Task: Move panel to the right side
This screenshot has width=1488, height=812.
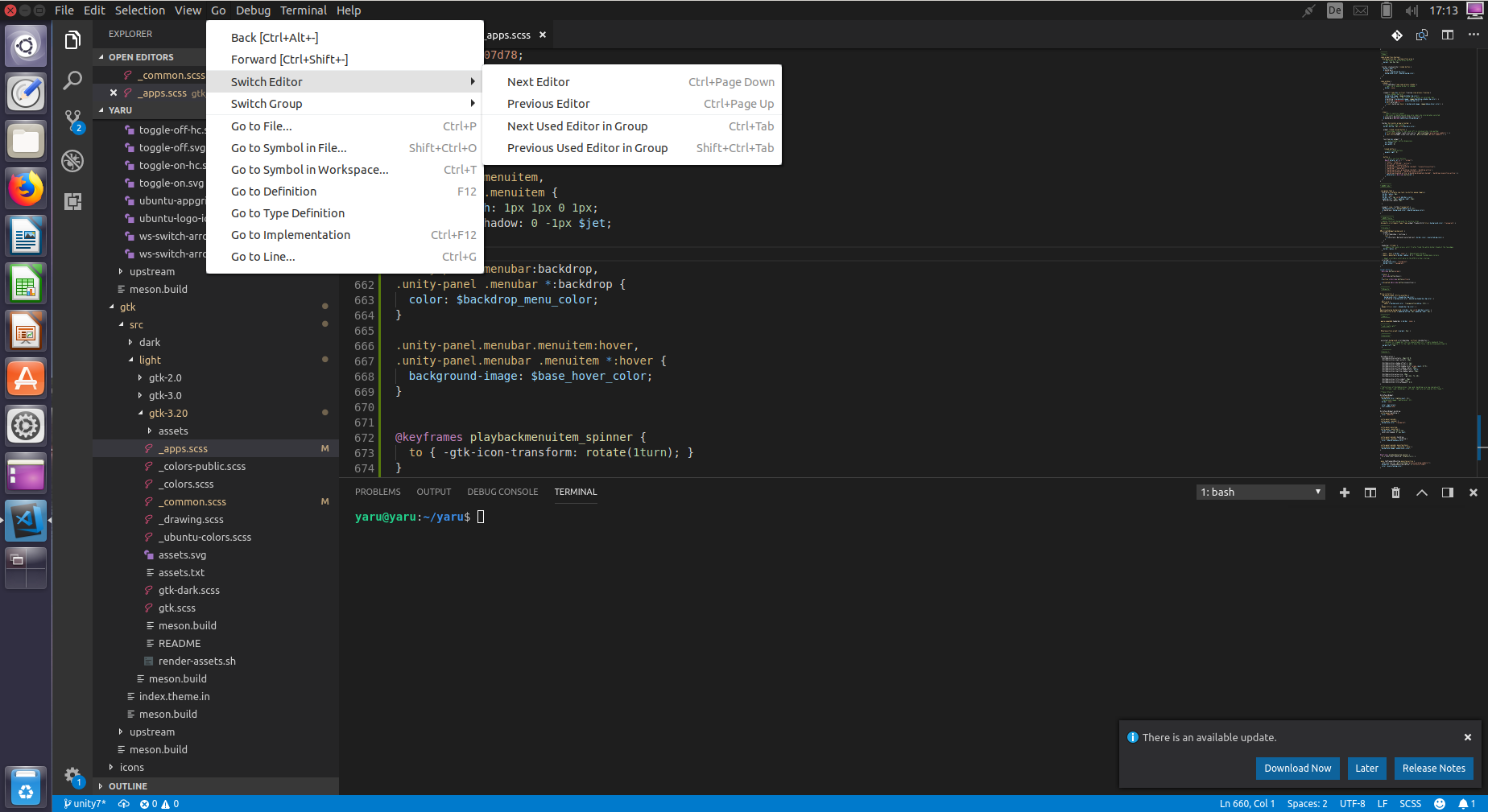Action: click(1448, 493)
